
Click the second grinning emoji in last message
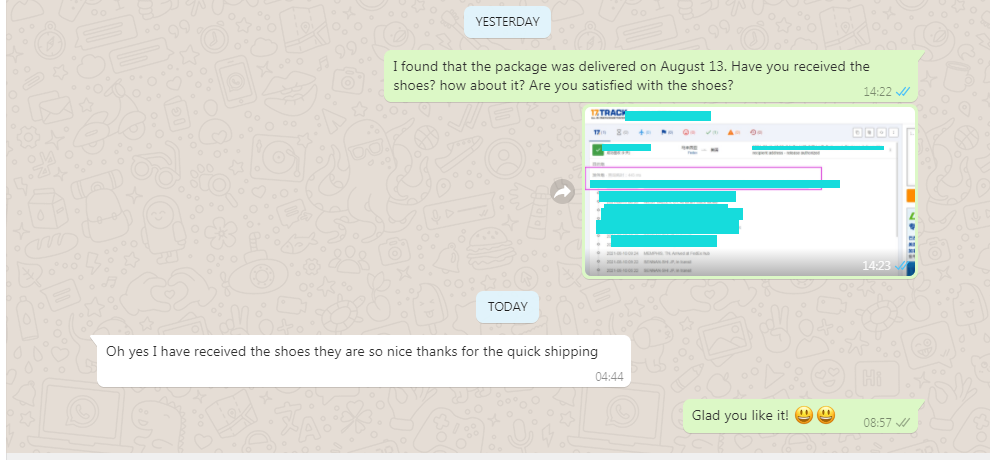tap(826, 415)
